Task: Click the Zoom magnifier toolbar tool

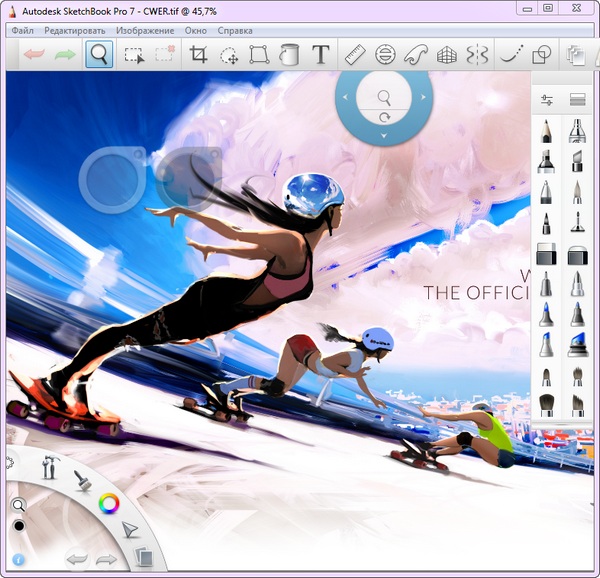Action: tap(98, 55)
